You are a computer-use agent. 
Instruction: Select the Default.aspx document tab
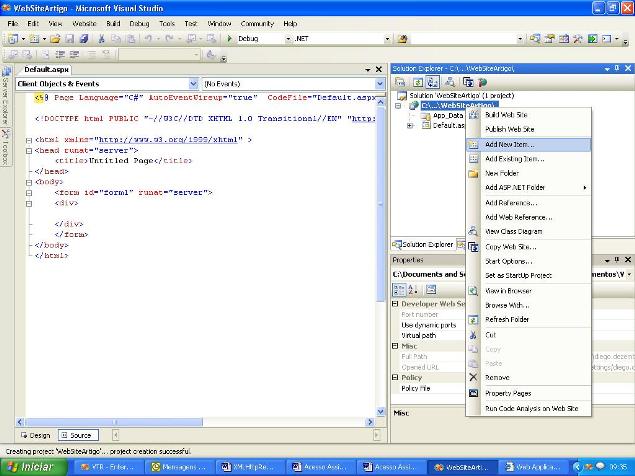(46, 70)
